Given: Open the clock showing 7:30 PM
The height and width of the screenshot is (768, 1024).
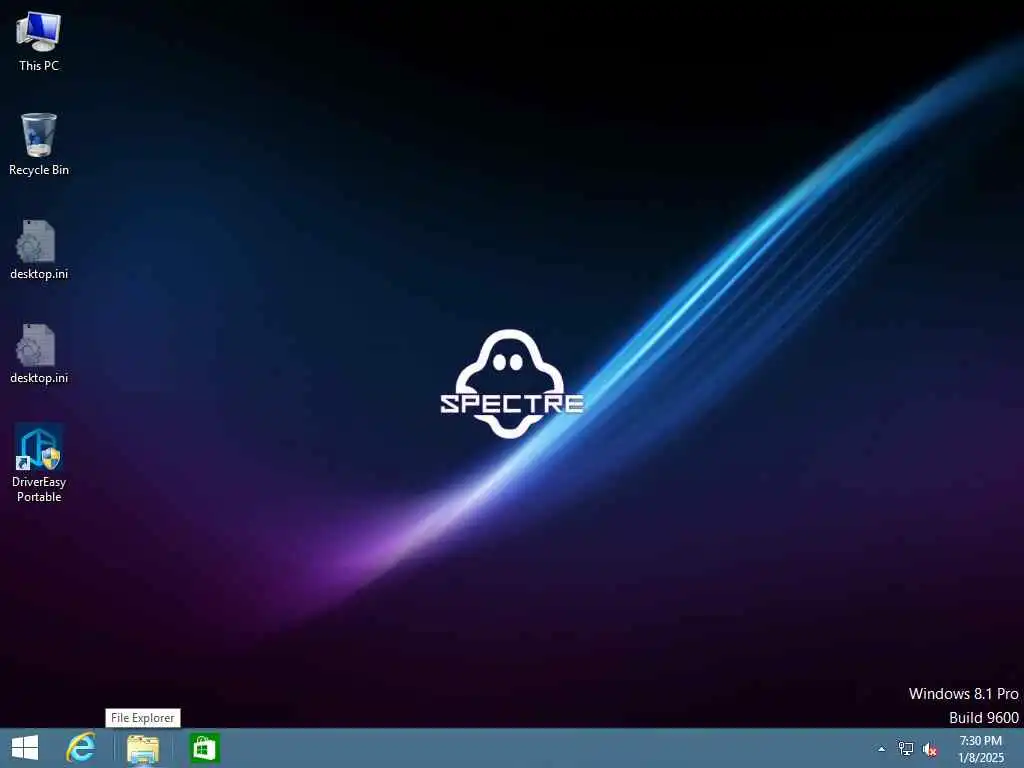Looking at the screenshot, I should pyautogui.click(x=981, y=749).
